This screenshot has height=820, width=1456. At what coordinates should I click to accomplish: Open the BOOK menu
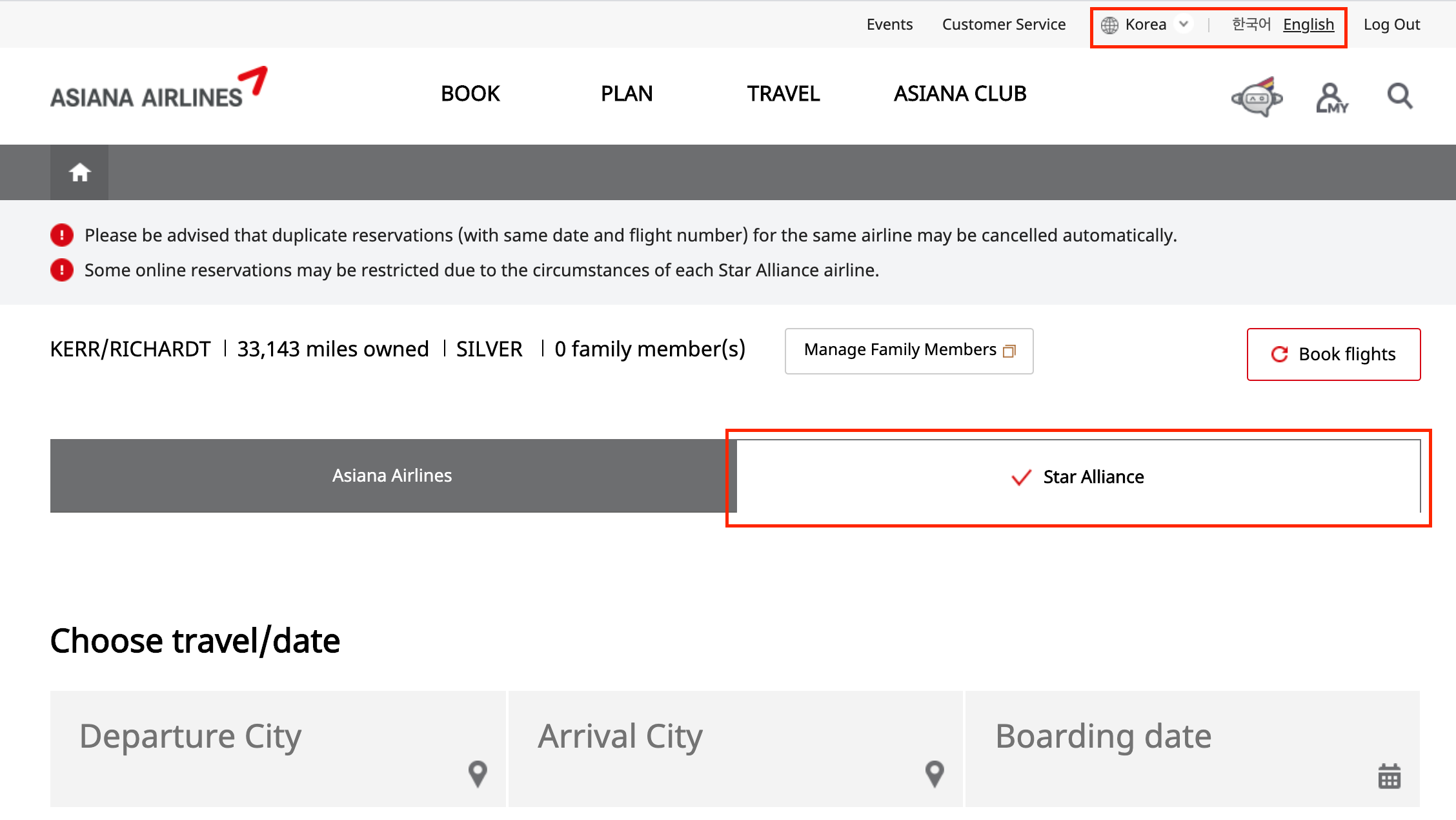[x=470, y=94]
